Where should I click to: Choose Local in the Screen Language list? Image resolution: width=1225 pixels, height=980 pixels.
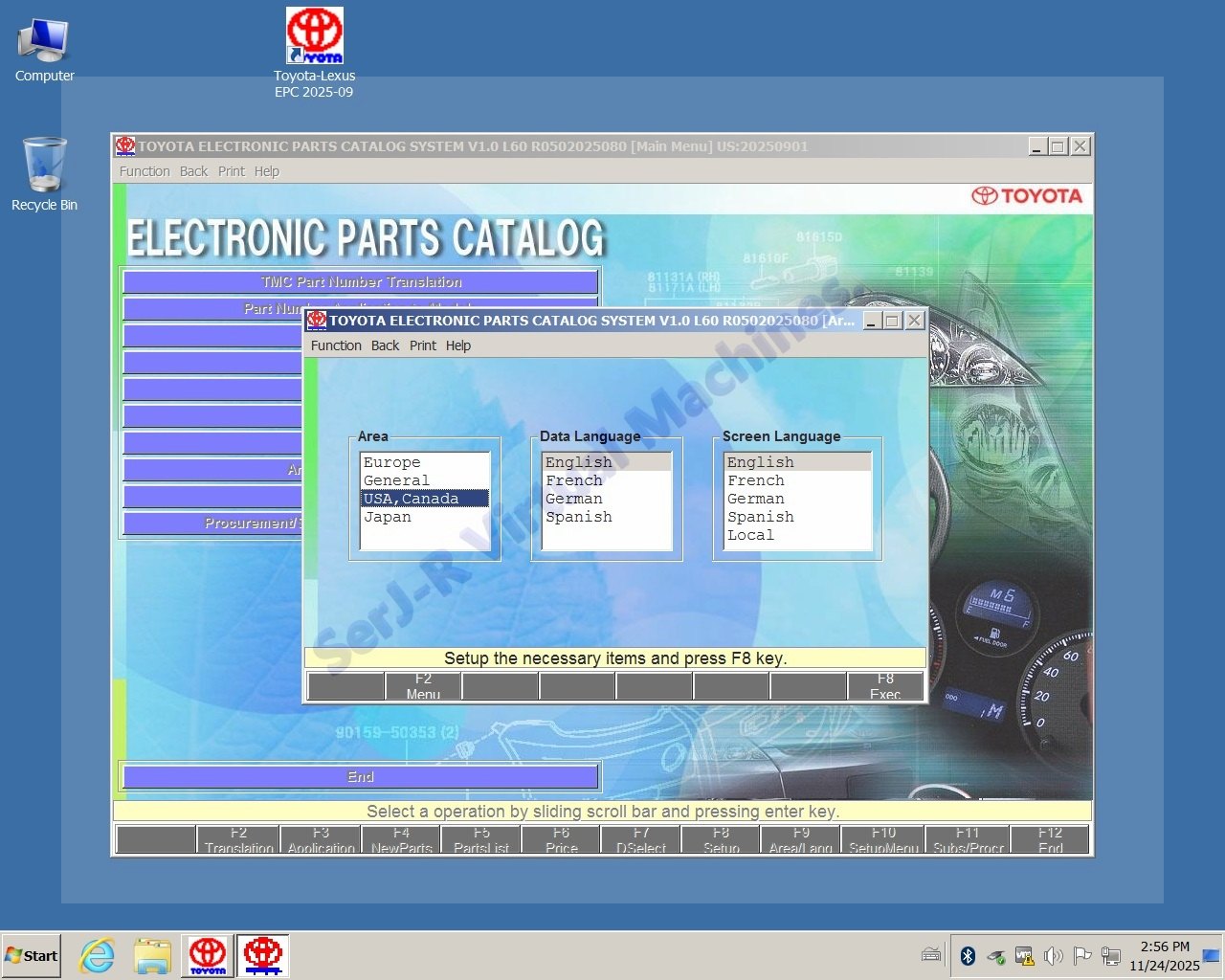tap(751, 535)
